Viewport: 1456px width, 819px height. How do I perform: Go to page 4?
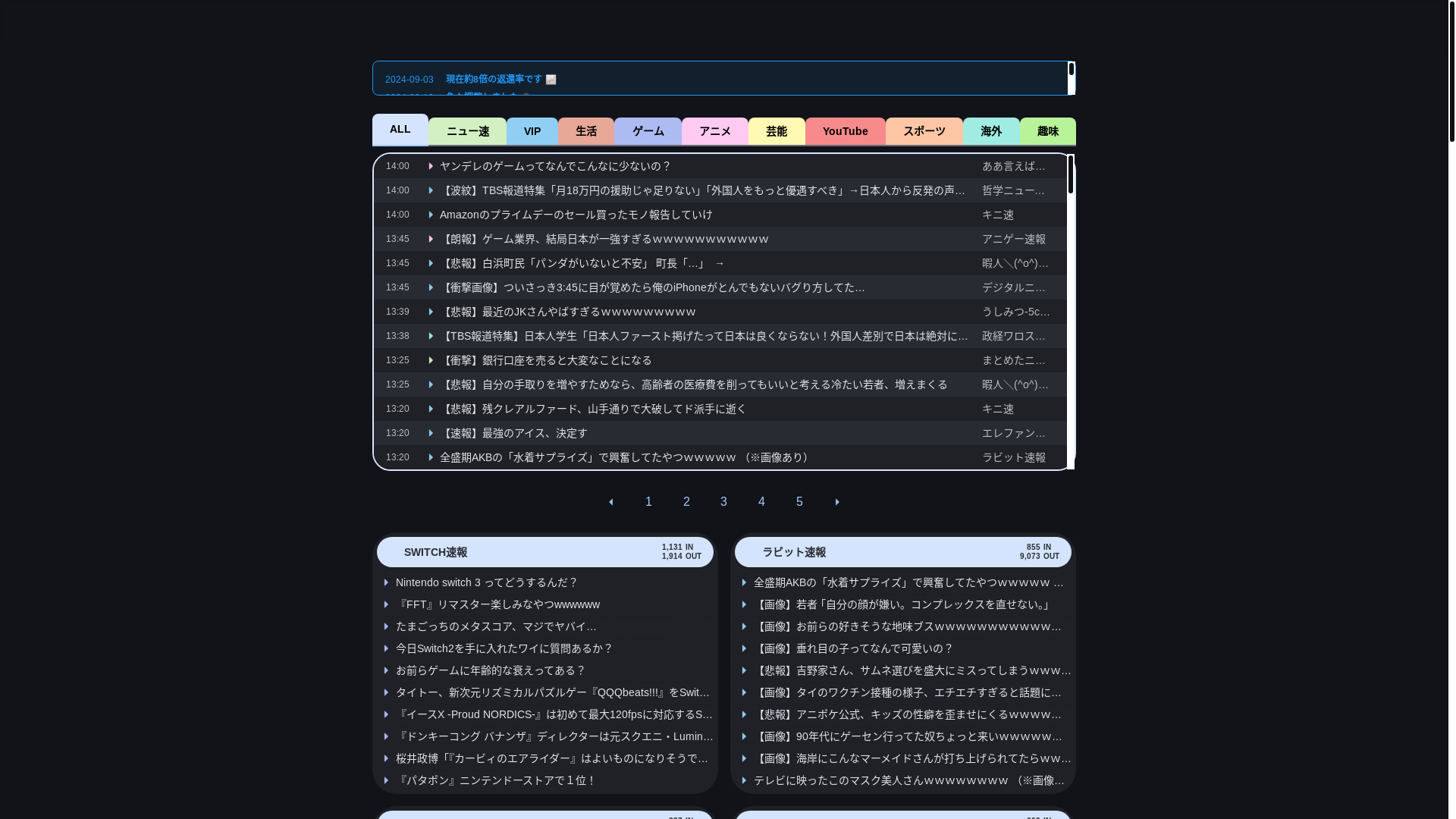pyautogui.click(x=761, y=502)
